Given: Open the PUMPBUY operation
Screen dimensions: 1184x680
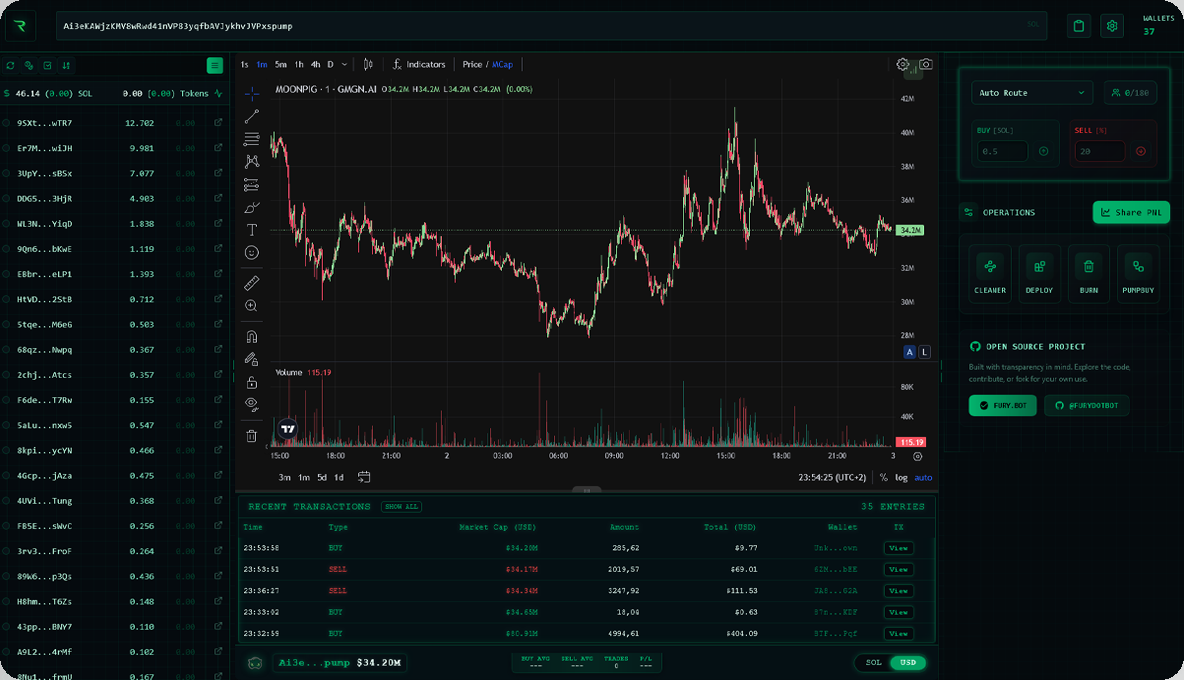Looking at the screenshot, I should (1138, 274).
